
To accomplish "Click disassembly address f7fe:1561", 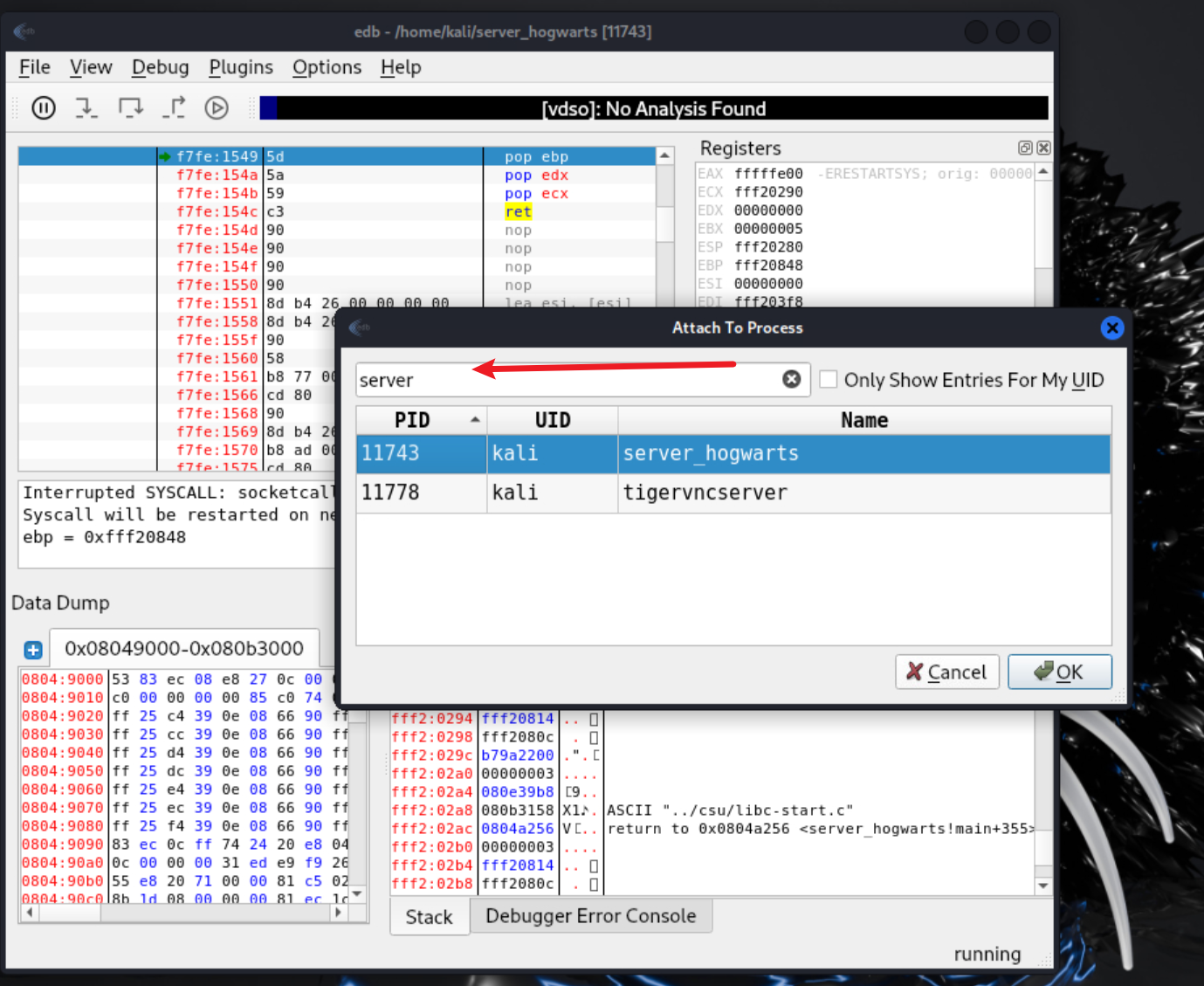I will coord(217,376).
